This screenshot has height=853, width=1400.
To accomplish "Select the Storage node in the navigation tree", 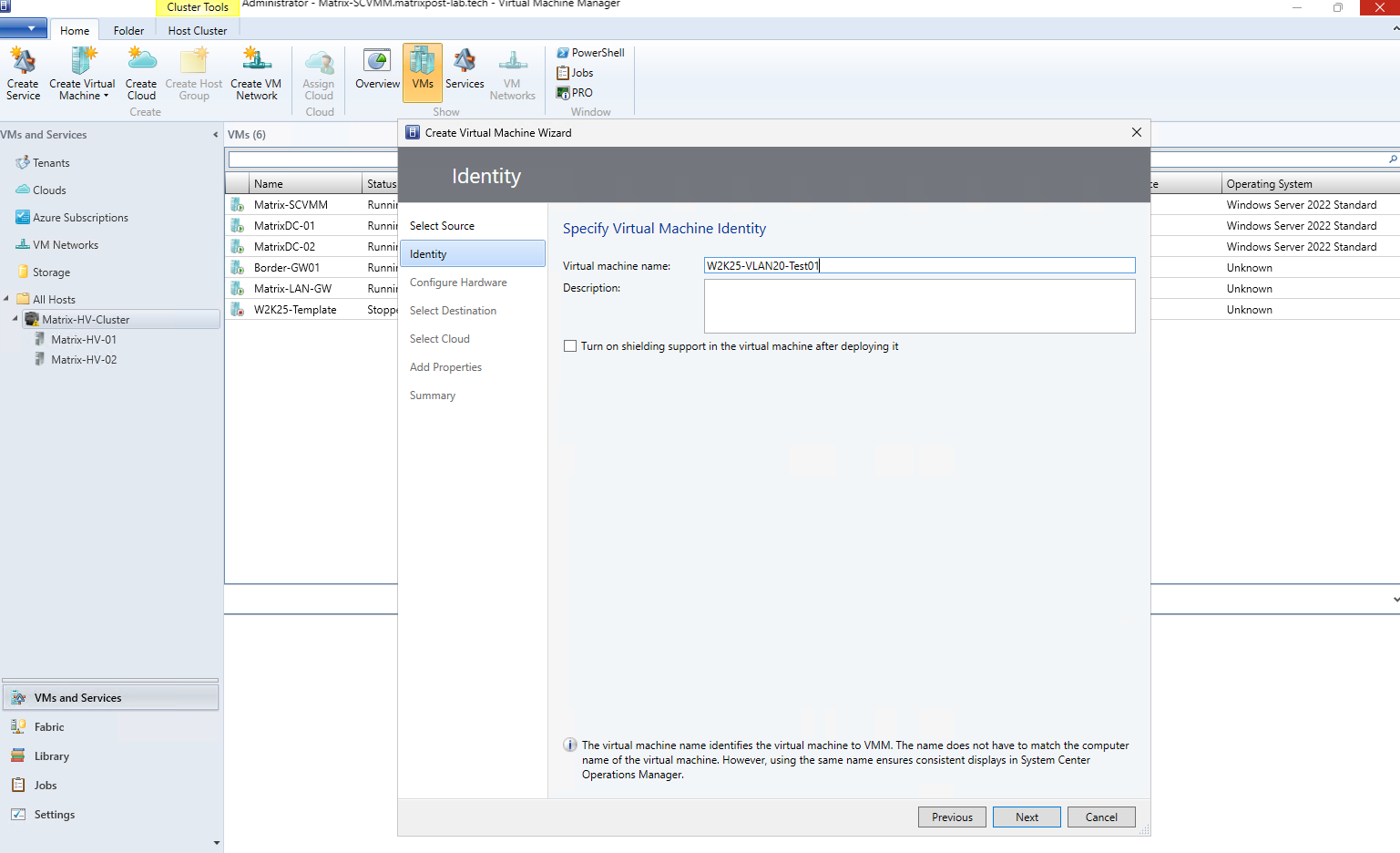I will click(43, 272).
